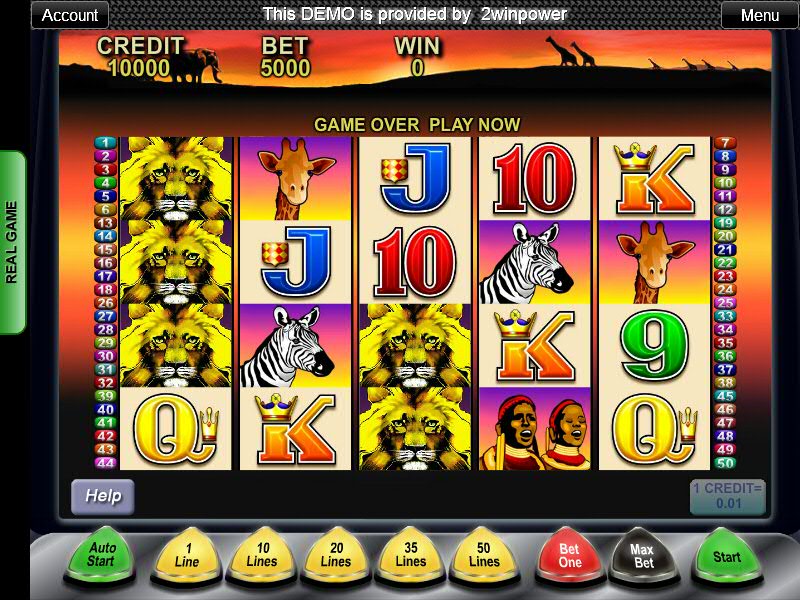
Task: Select the 35 Lines button
Action: click(411, 557)
